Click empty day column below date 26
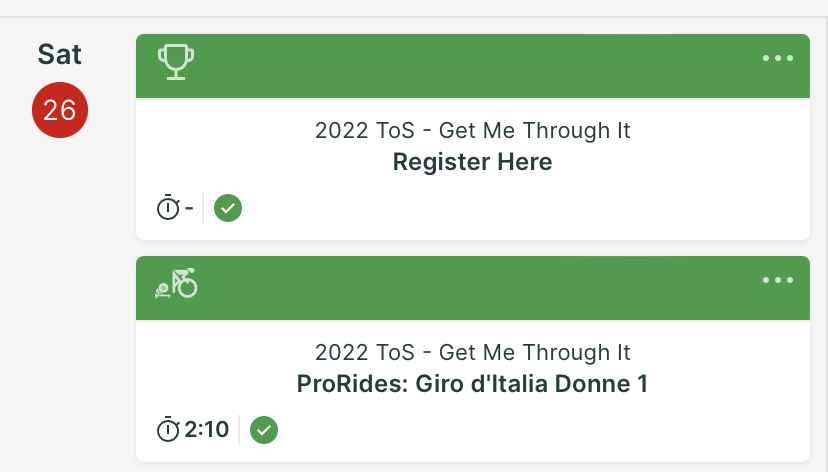This screenshot has width=828, height=472. click(60, 300)
